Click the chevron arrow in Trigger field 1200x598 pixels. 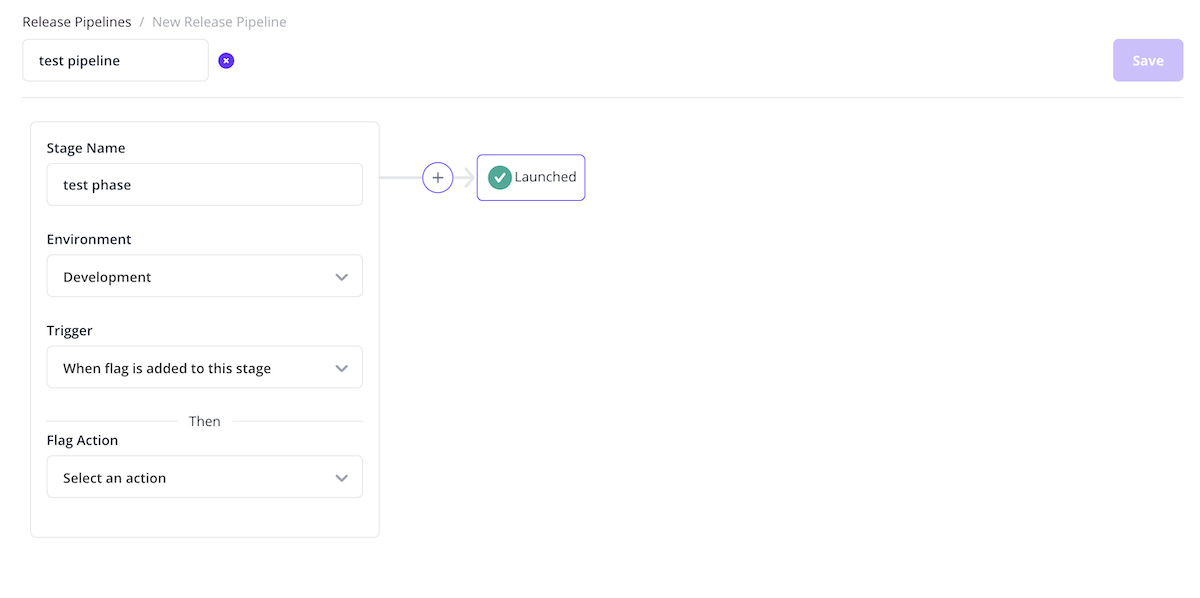342,368
